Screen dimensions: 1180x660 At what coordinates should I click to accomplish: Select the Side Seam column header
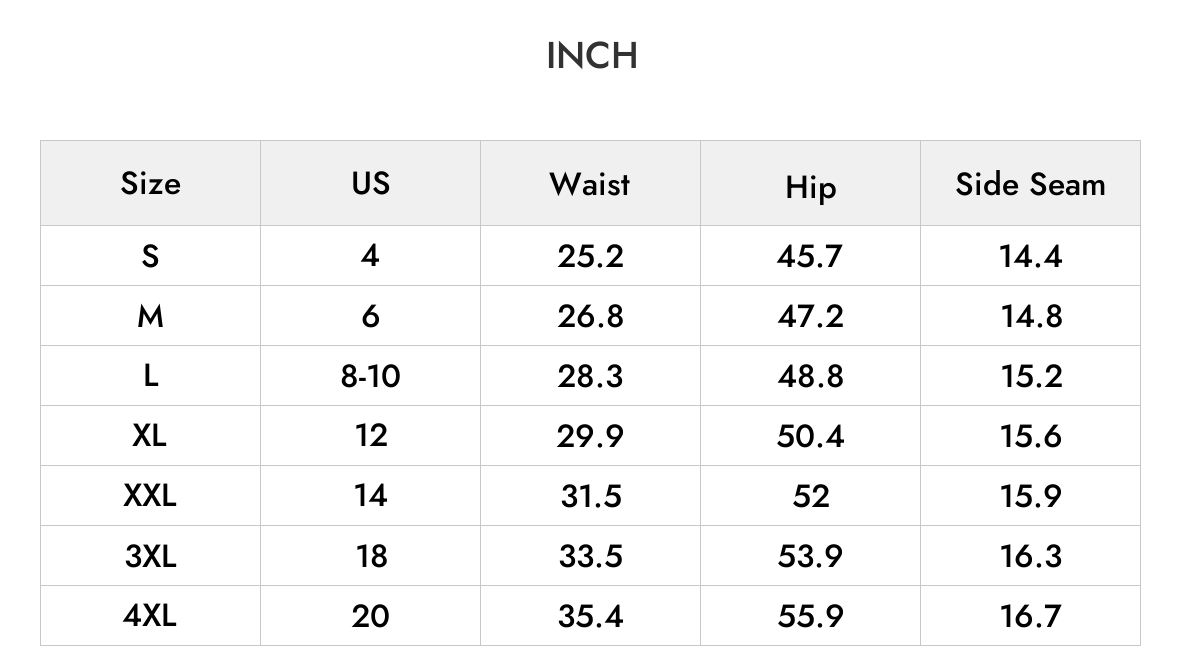click(1030, 184)
